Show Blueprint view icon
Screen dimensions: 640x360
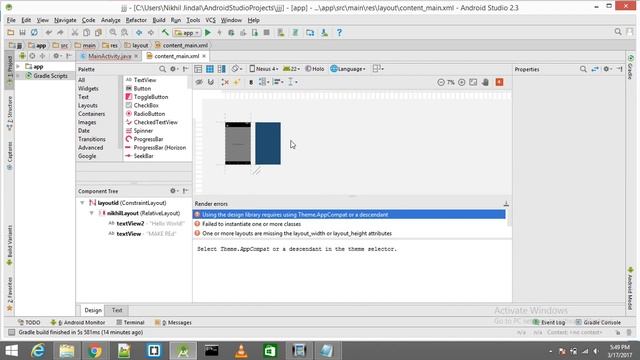(210, 69)
